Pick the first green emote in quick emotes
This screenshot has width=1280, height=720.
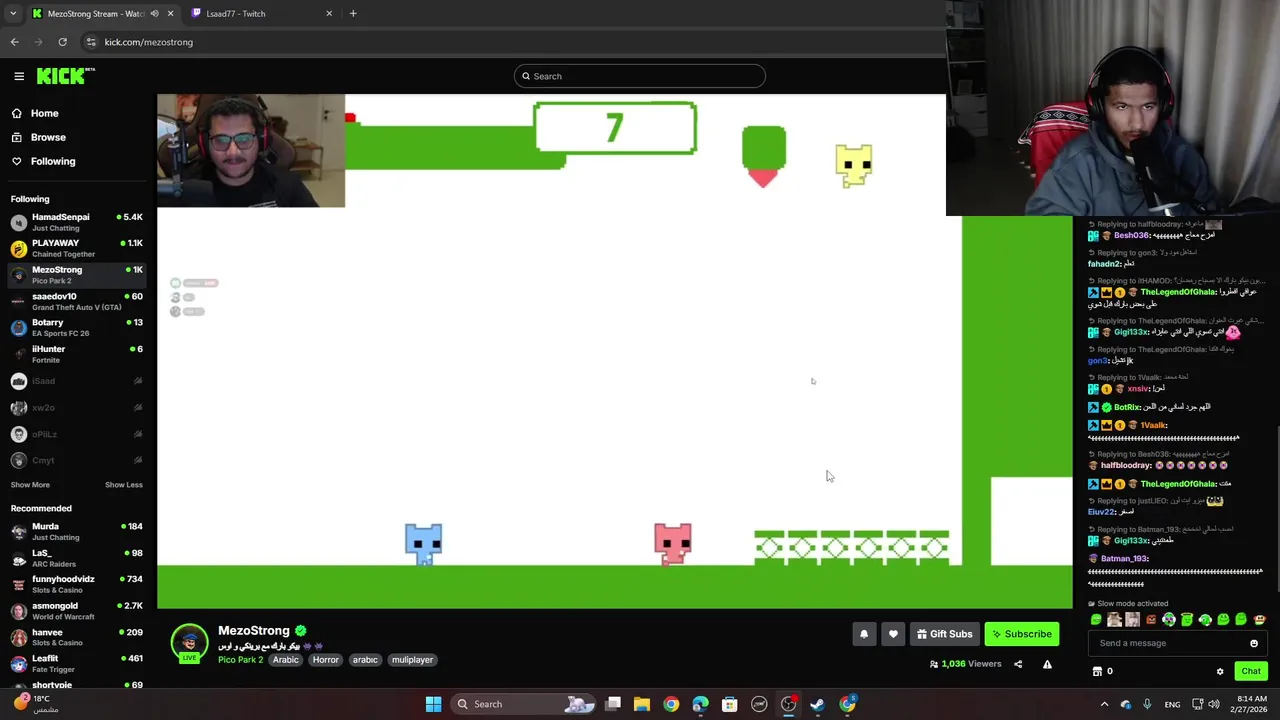tap(1096, 620)
